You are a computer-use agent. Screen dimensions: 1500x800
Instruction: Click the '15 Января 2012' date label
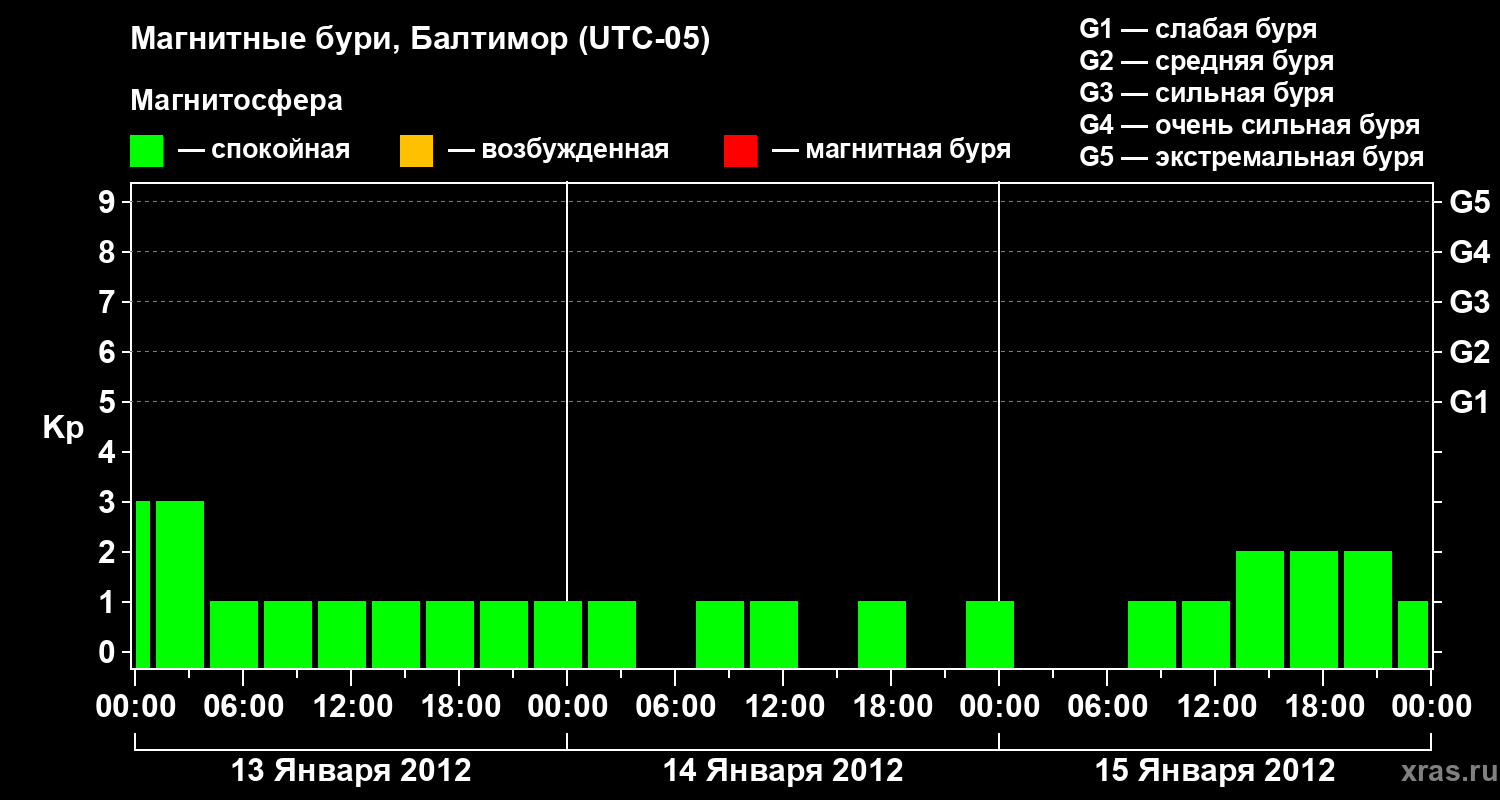(x=1215, y=771)
